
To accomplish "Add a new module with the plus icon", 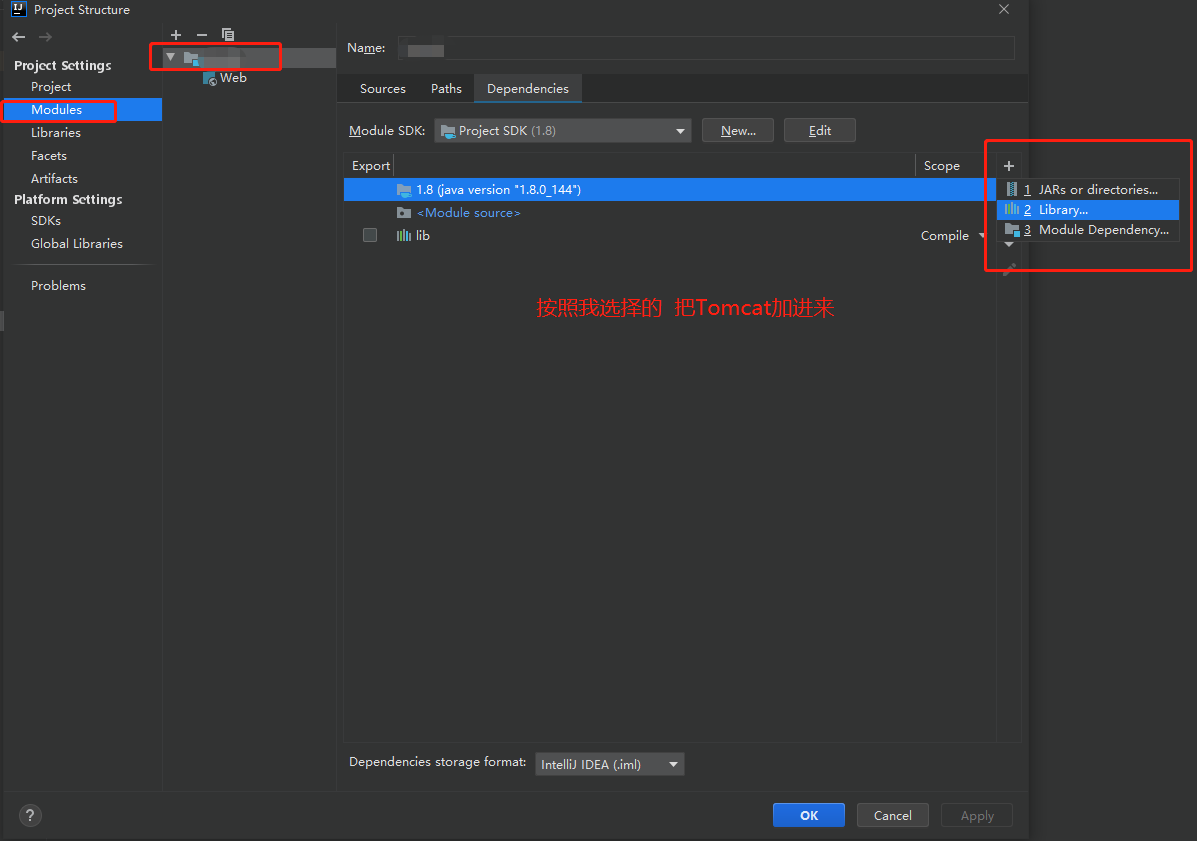I will coord(176,34).
